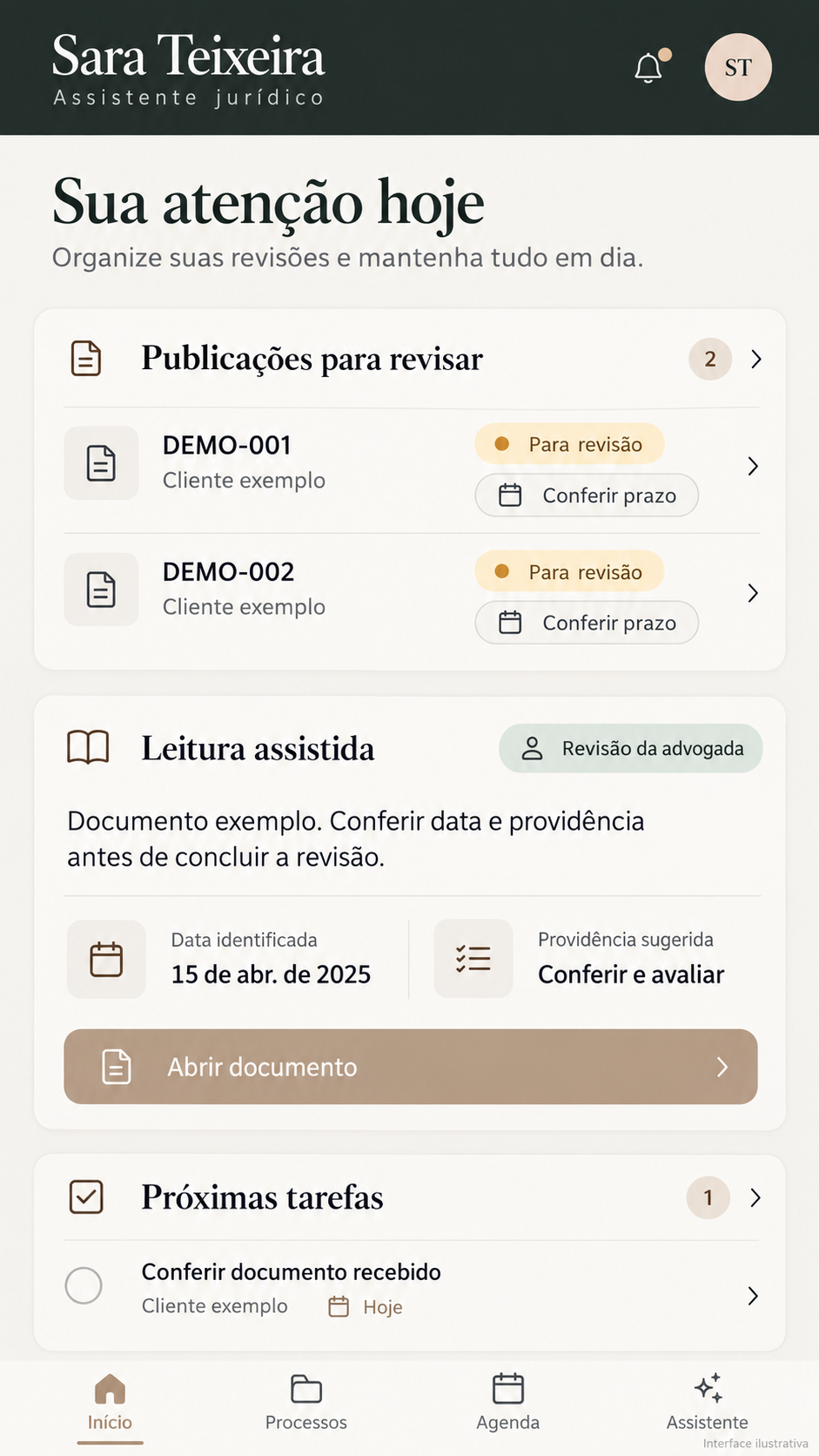819x1456 pixels.
Task: Select the DEMO-002 title text
Action: [229, 572]
